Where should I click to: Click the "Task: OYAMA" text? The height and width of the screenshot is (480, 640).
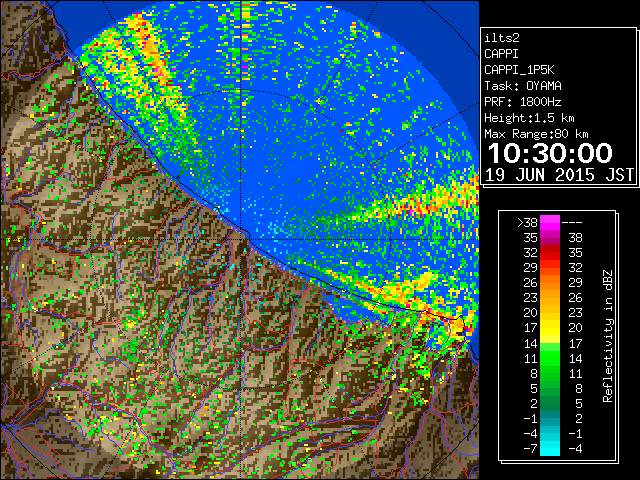[523, 86]
